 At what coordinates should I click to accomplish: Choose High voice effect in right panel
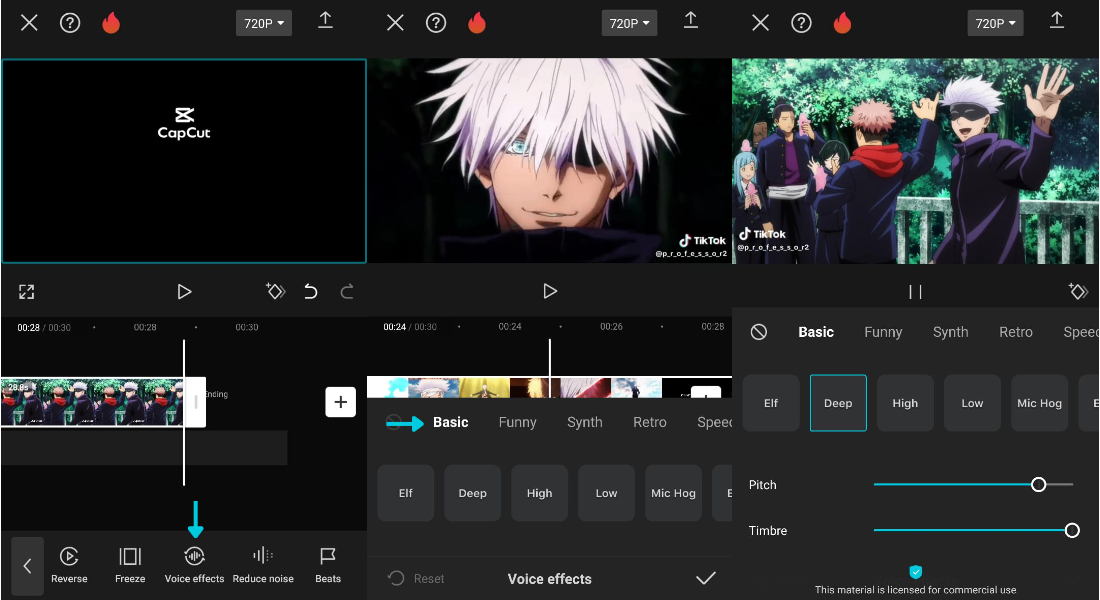(x=905, y=403)
